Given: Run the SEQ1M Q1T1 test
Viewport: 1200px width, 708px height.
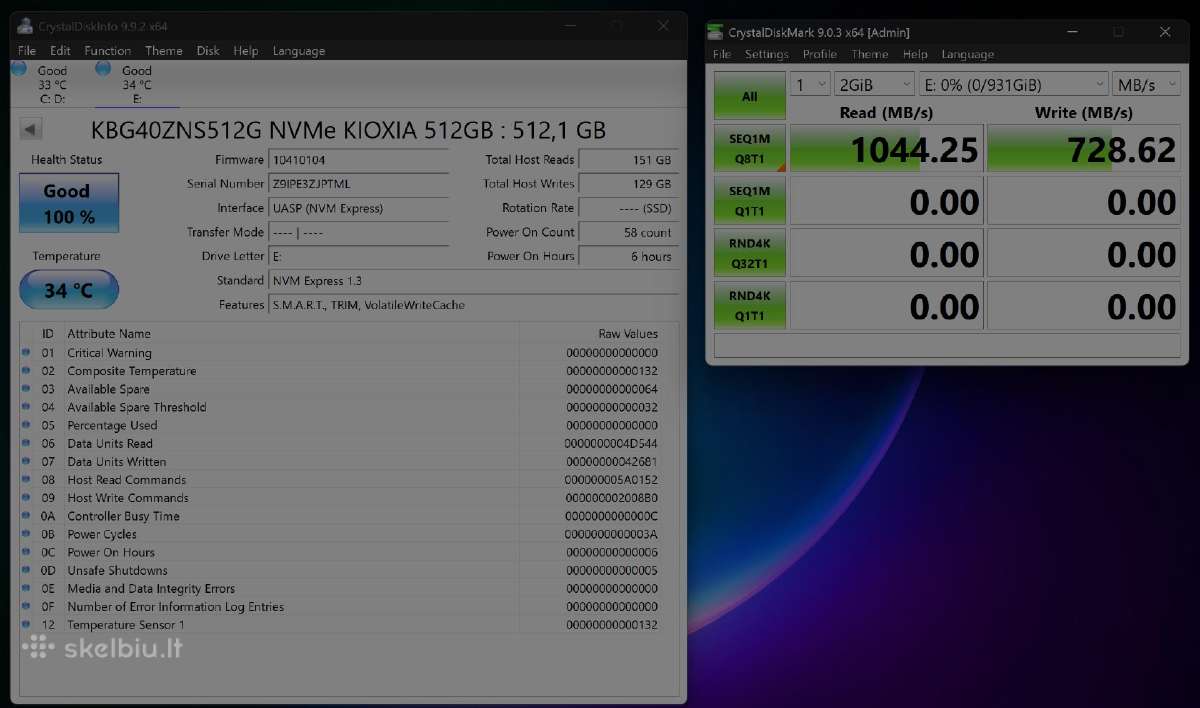Looking at the screenshot, I should tap(750, 200).
